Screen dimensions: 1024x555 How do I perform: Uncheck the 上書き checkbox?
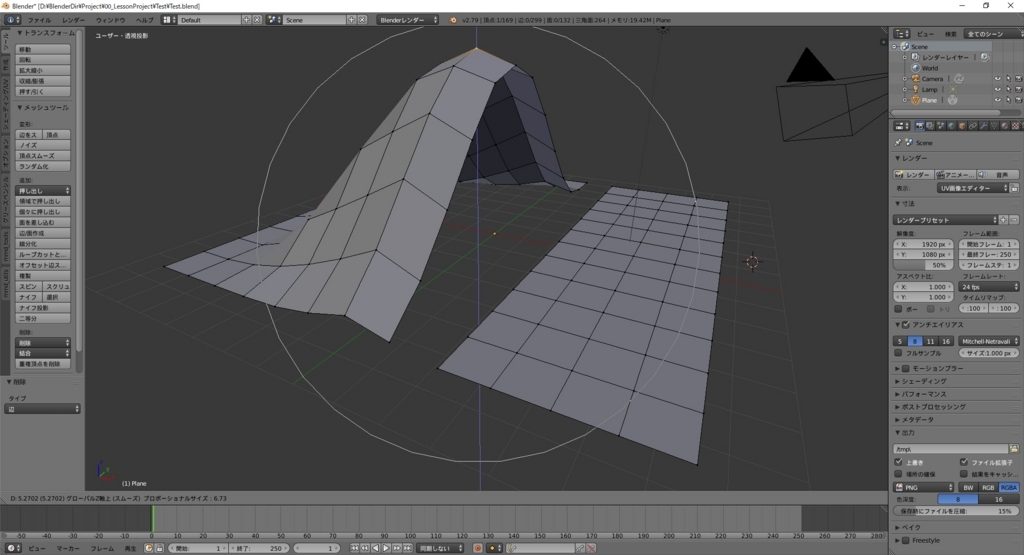click(x=899, y=462)
